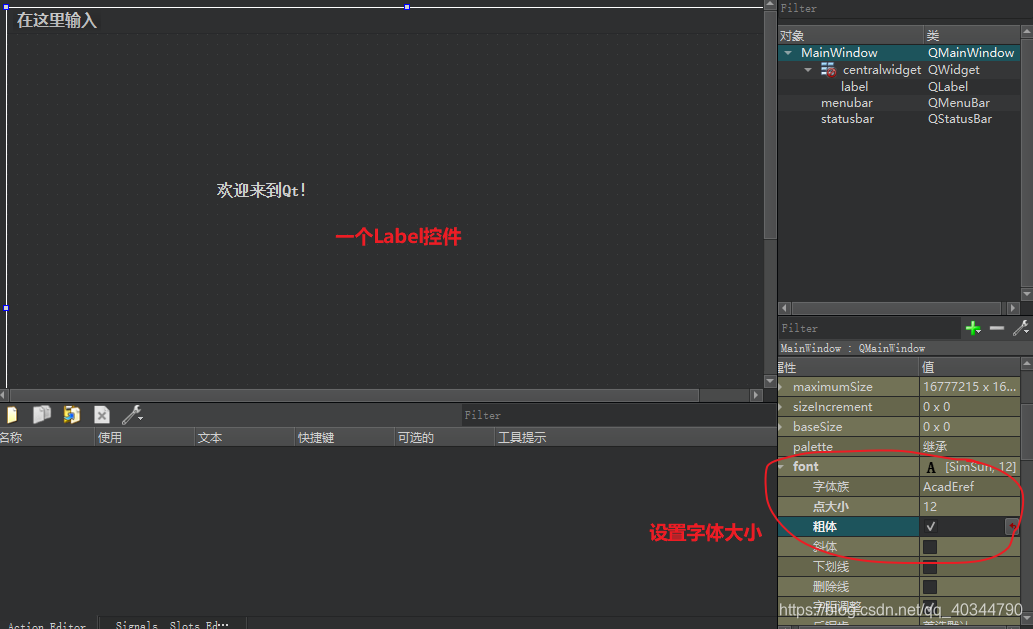Select the menubar row in the Object Inspector
Viewport: 1033px width, 629px height.
[x=899, y=103]
